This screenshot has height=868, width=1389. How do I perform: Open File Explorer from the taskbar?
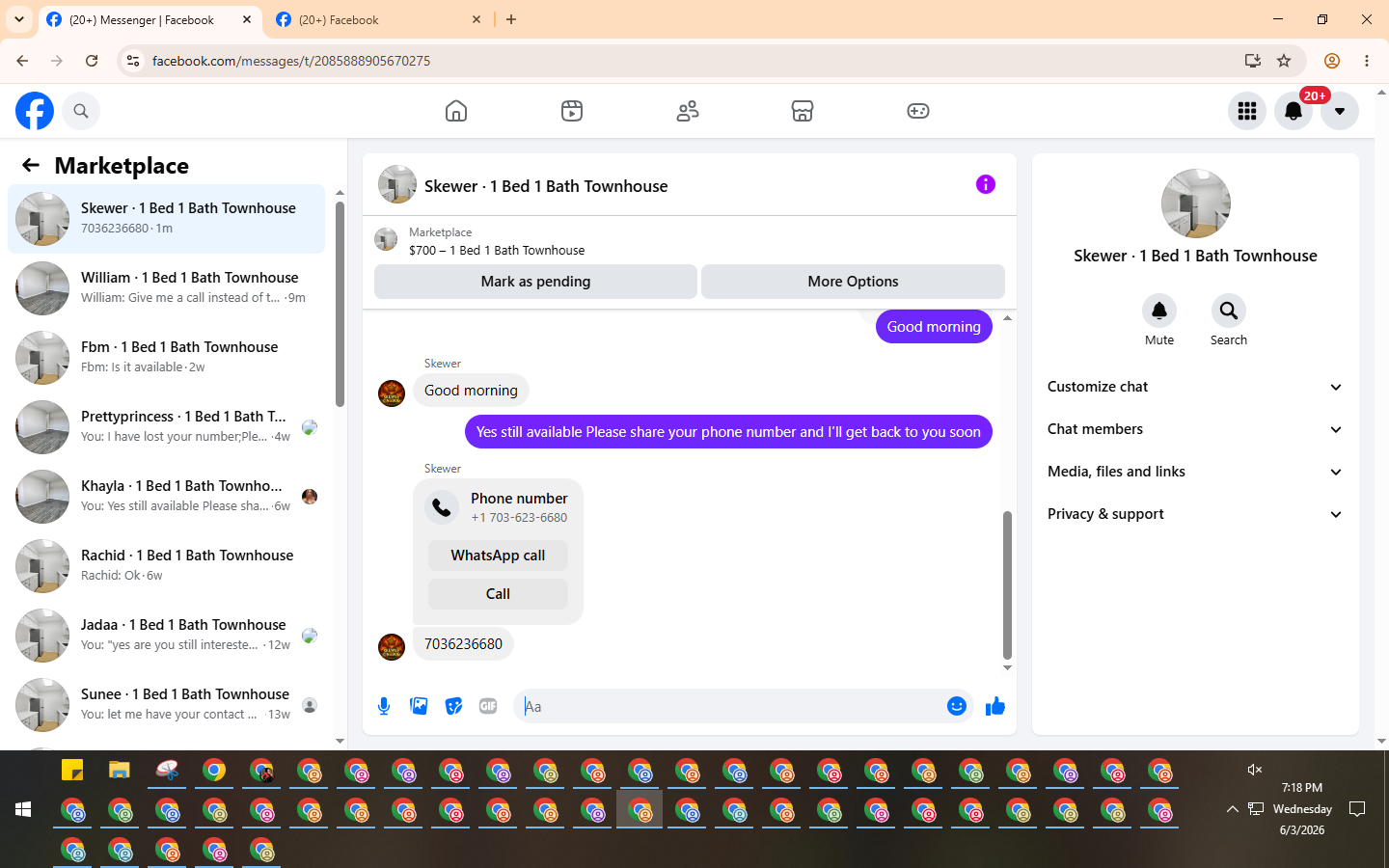point(120,770)
